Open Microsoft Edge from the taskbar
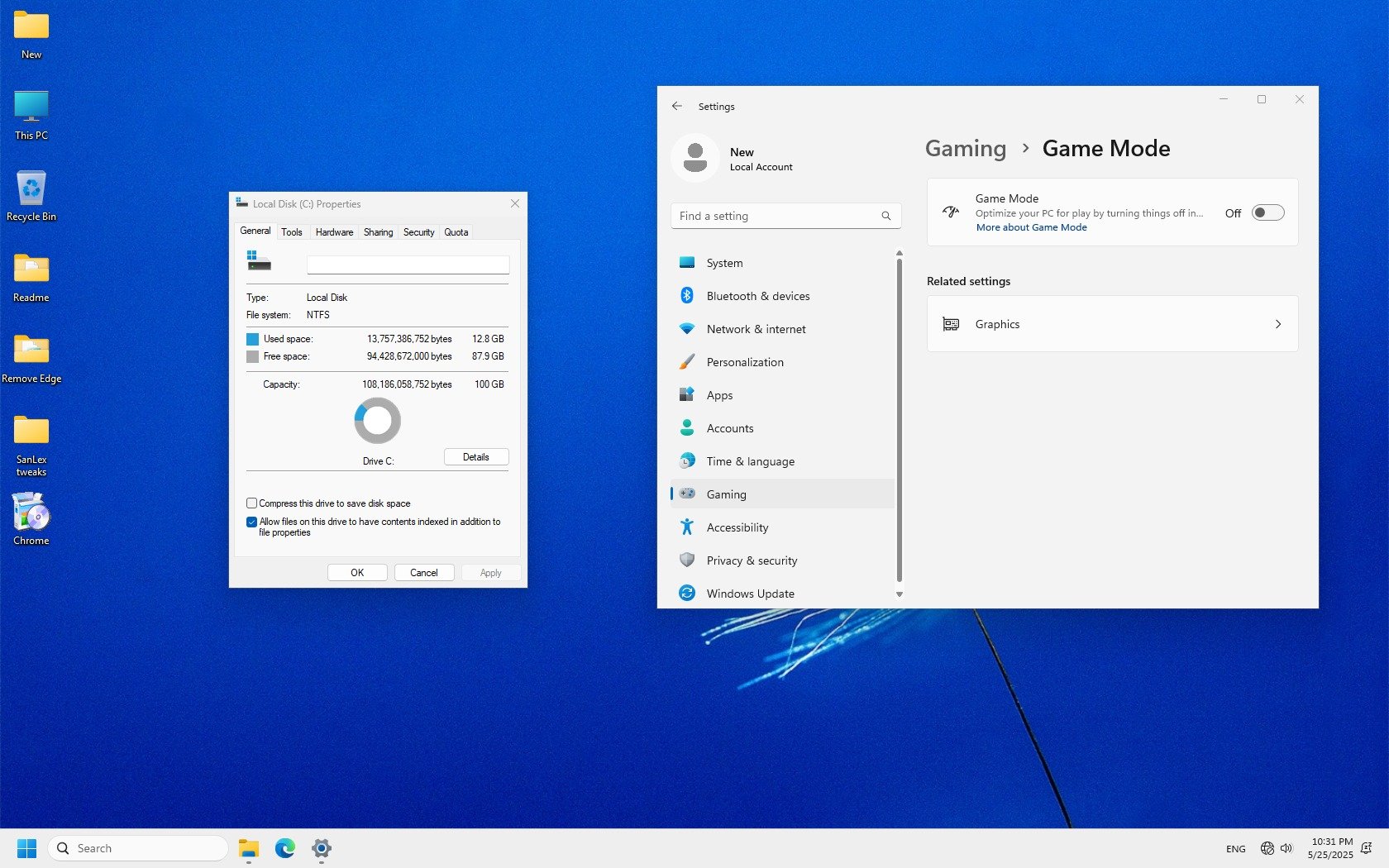Screen dimensions: 1389x868 pyautogui.click(x=285, y=848)
